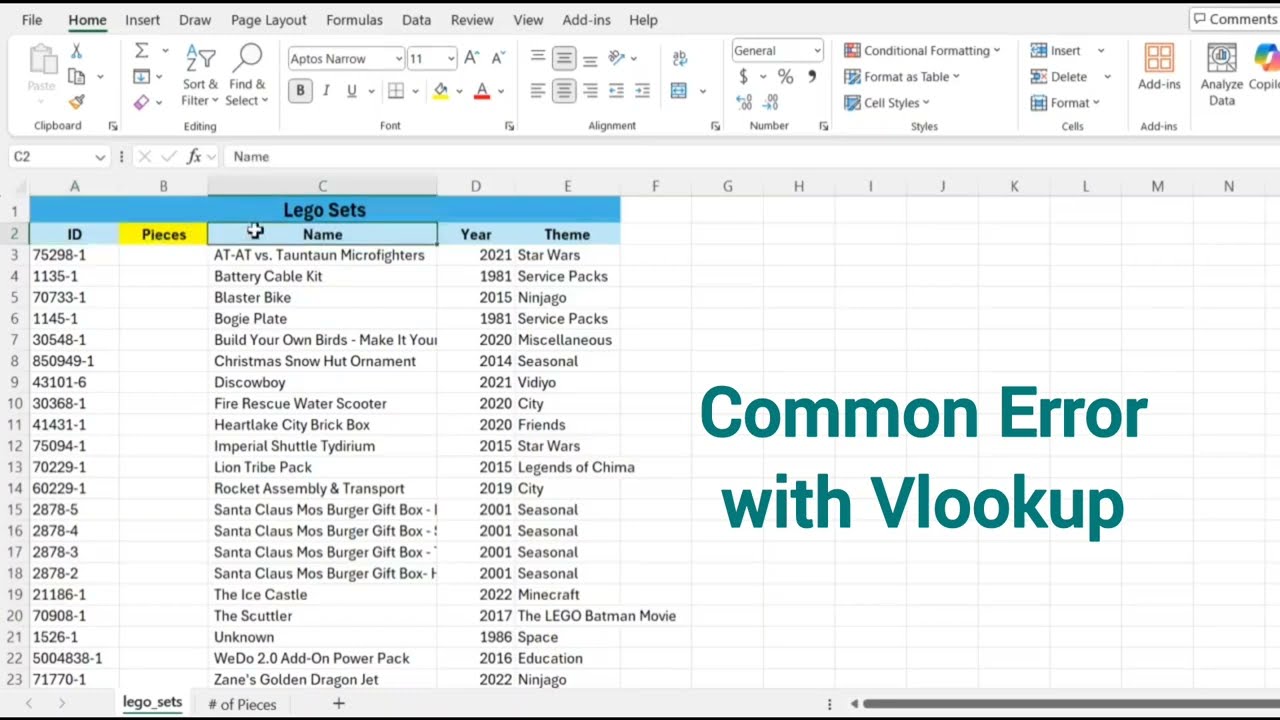This screenshot has width=1280, height=720.
Task: Click the text Orientation icon
Action: pyautogui.click(x=617, y=58)
